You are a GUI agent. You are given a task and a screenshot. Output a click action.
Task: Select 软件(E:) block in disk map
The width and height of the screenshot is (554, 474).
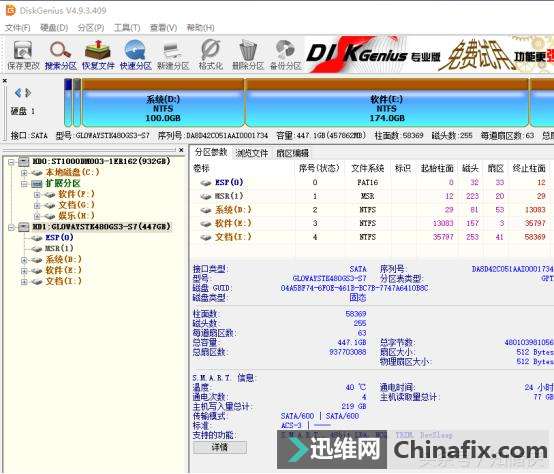(387, 103)
